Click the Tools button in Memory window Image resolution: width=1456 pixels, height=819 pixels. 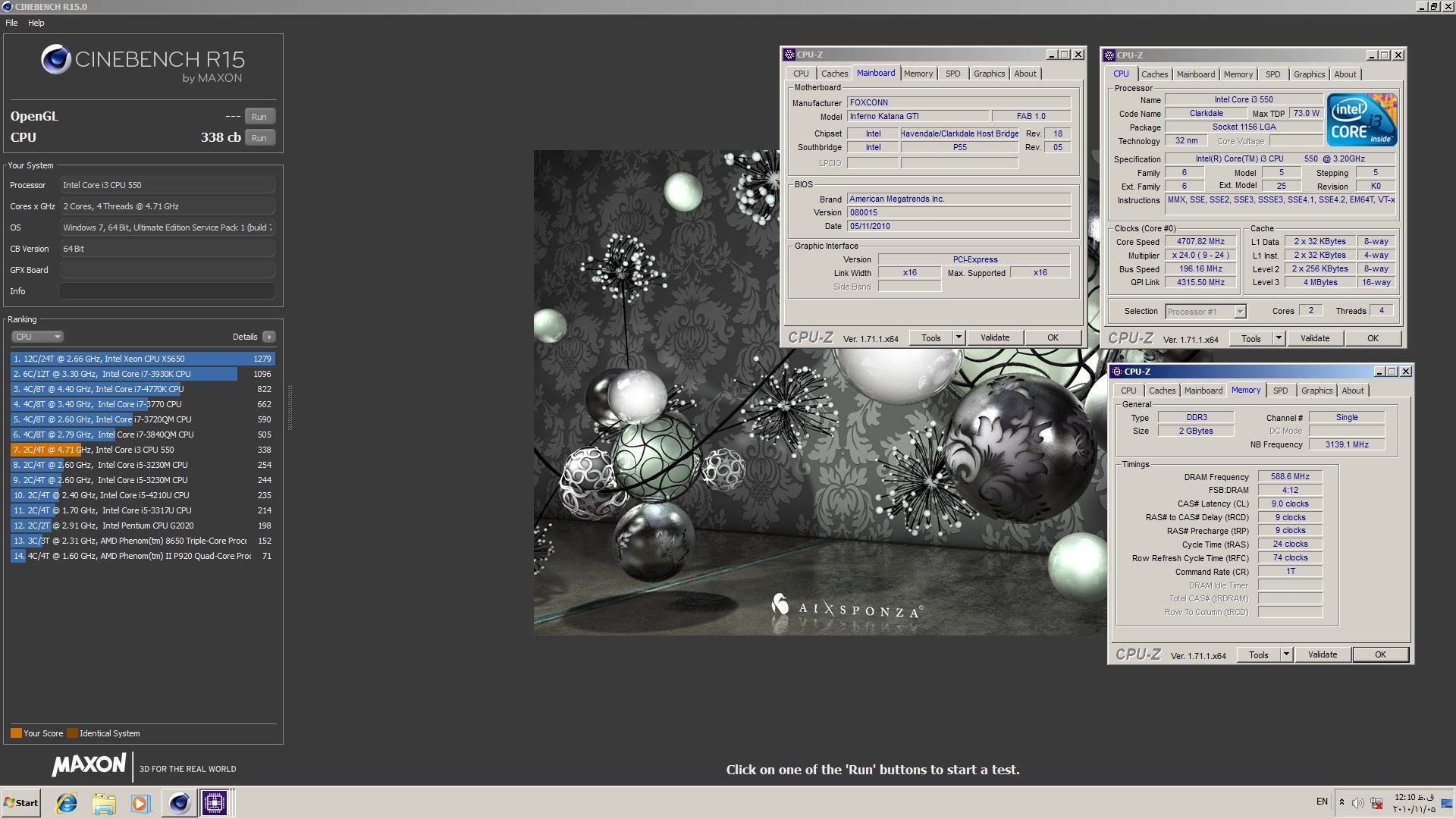1258,655
